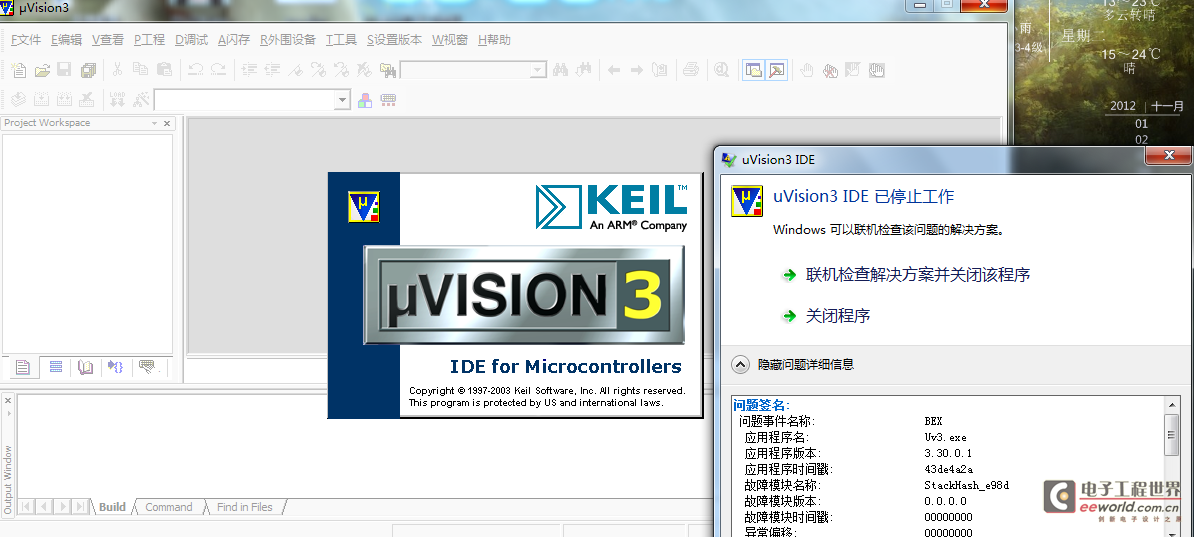Open the H帮助 menu
1194x537 pixels.
point(494,40)
